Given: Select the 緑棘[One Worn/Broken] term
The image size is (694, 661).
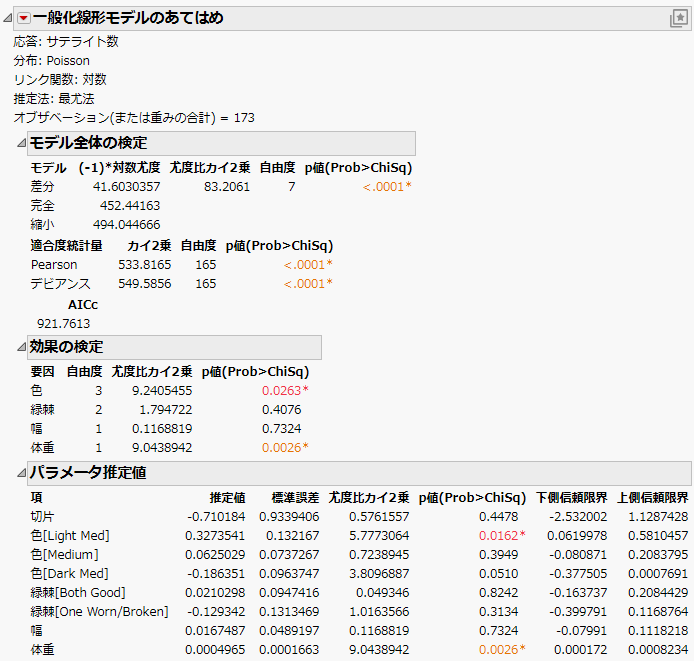Looking at the screenshot, I should (x=99, y=612).
